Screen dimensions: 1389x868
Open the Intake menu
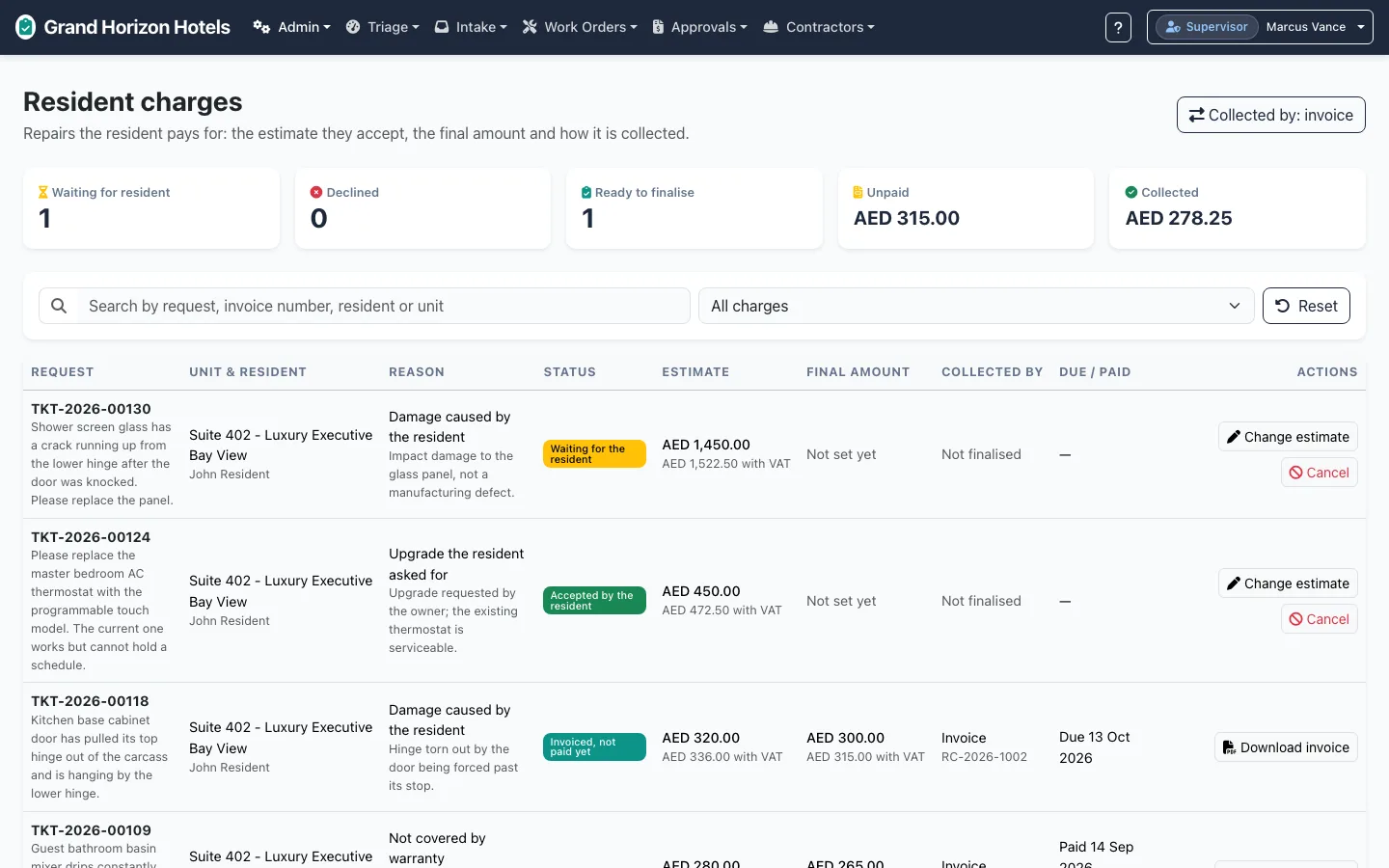471,27
